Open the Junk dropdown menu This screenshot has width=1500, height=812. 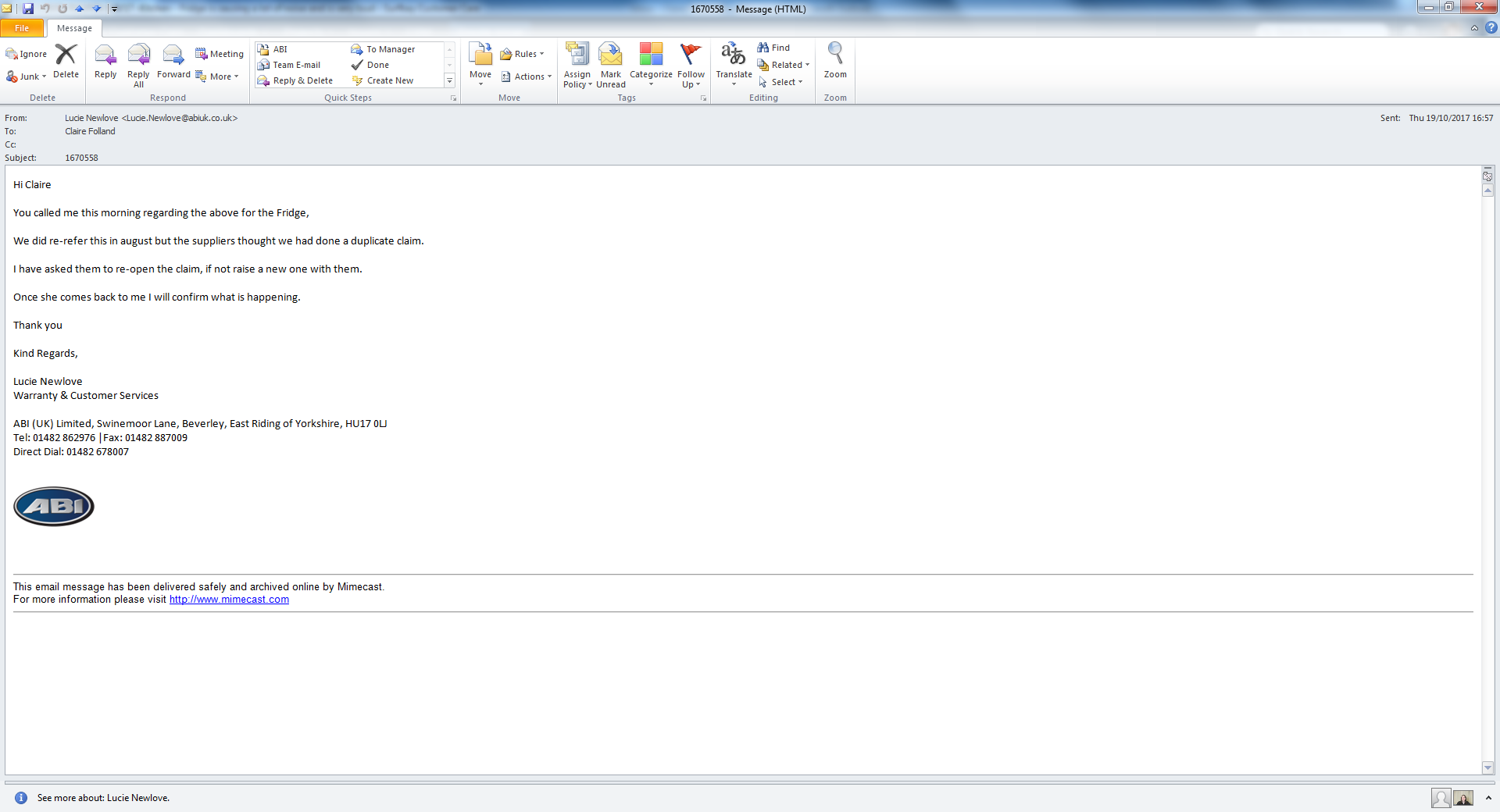coord(27,77)
